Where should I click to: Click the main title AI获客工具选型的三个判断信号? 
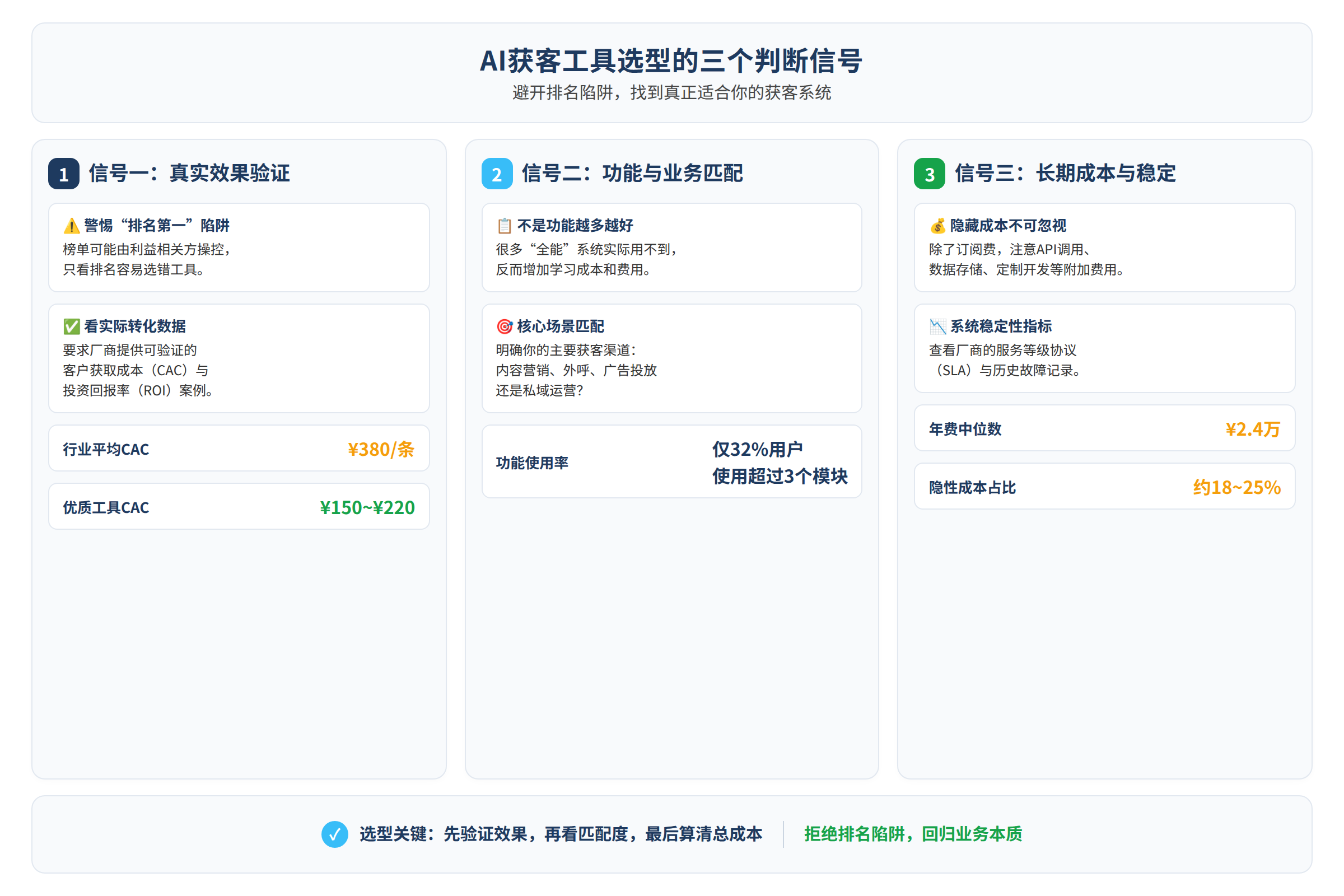[x=671, y=60]
